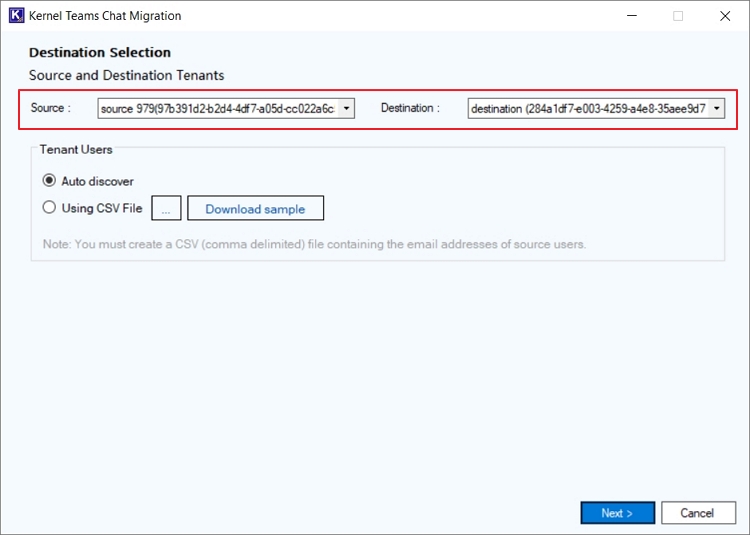The height and width of the screenshot is (535, 750).
Task: Minimize the Kernel Teams Chat Migration window
Action: tap(631, 16)
